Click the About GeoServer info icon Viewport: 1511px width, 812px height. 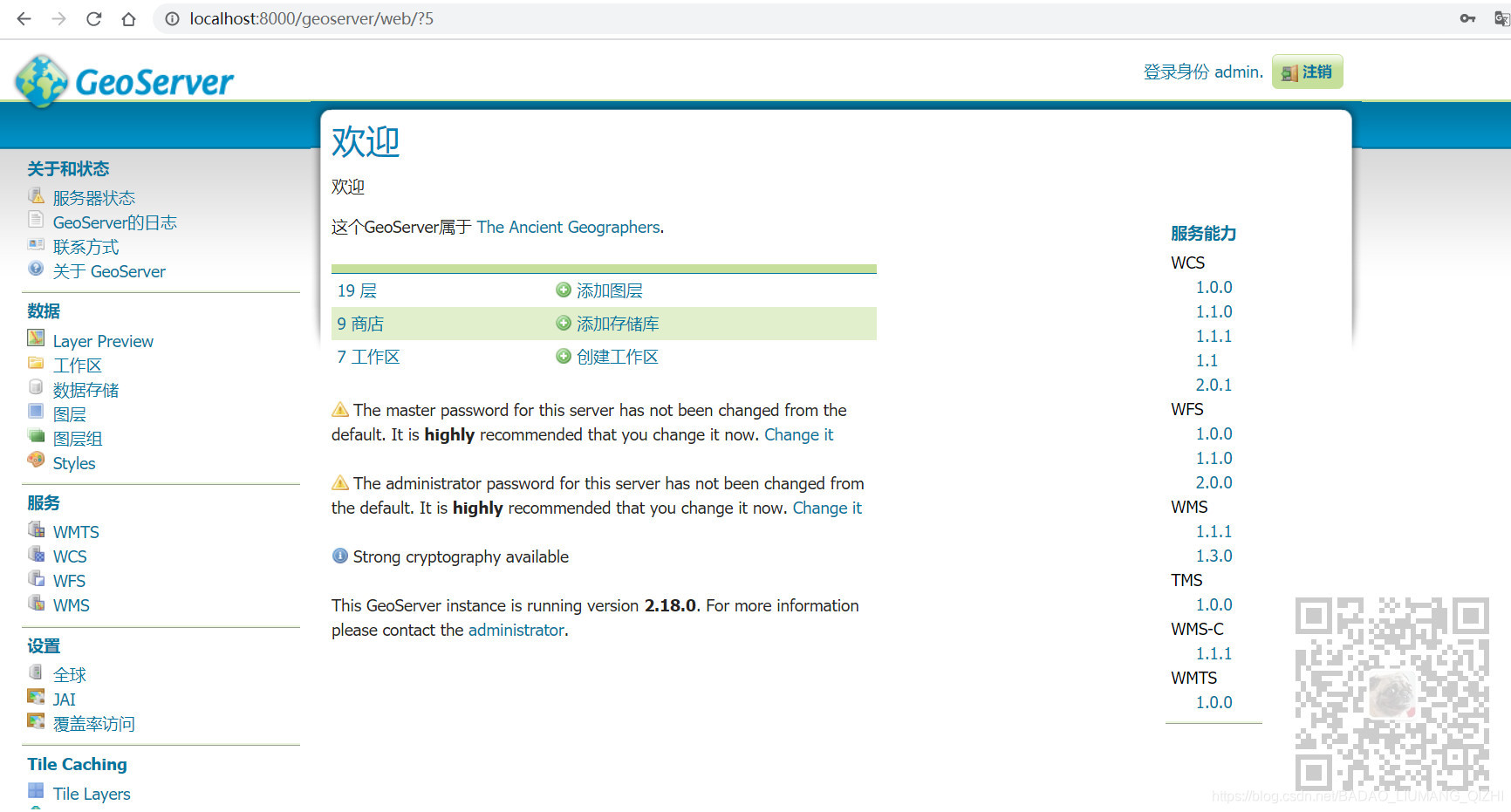pos(36,269)
